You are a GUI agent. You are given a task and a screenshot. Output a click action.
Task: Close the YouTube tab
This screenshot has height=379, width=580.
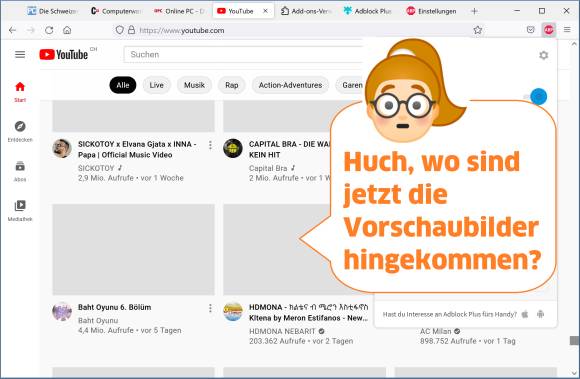click(265, 11)
